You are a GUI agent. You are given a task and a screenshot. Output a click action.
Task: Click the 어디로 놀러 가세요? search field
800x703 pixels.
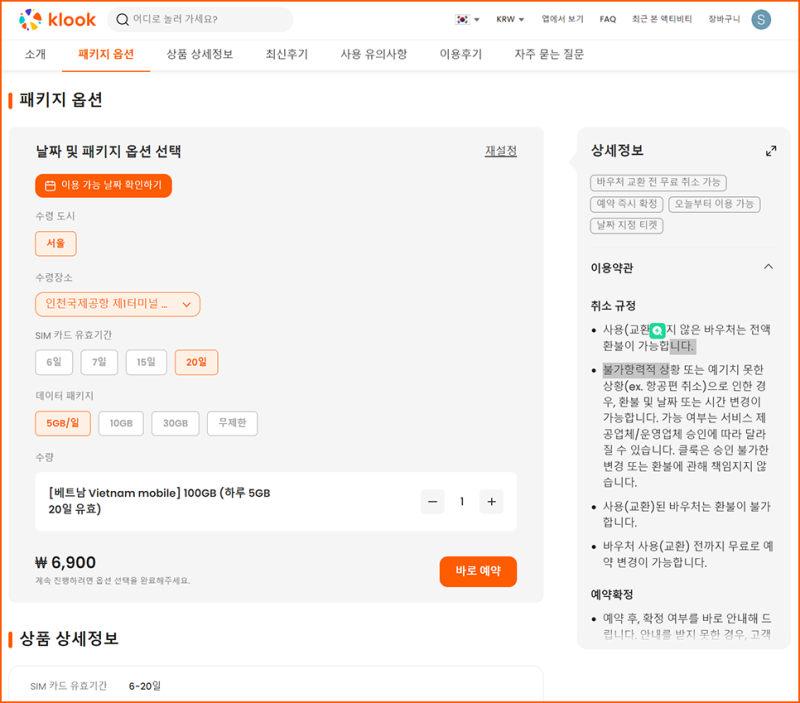pyautogui.click(x=200, y=19)
